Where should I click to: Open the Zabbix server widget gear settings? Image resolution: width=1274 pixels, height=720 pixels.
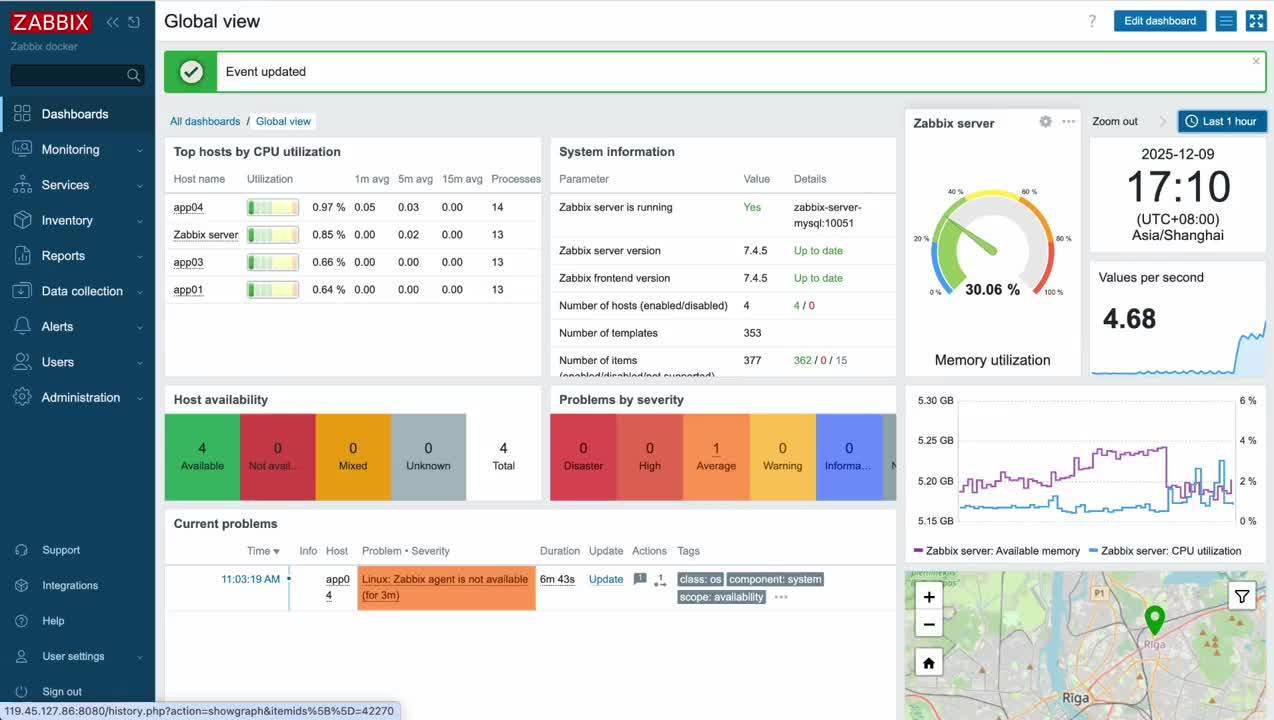click(1045, 121)
